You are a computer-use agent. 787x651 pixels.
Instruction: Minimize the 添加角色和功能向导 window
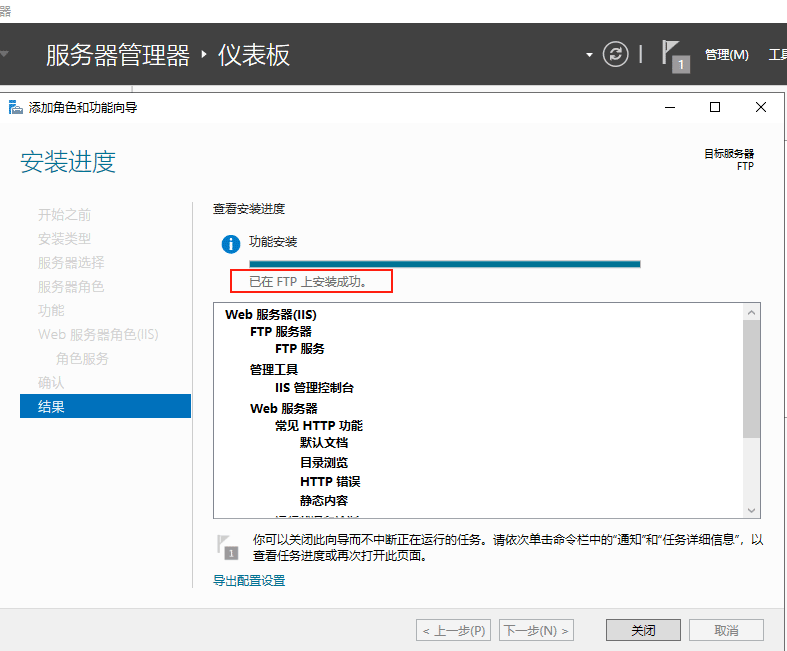668,107
